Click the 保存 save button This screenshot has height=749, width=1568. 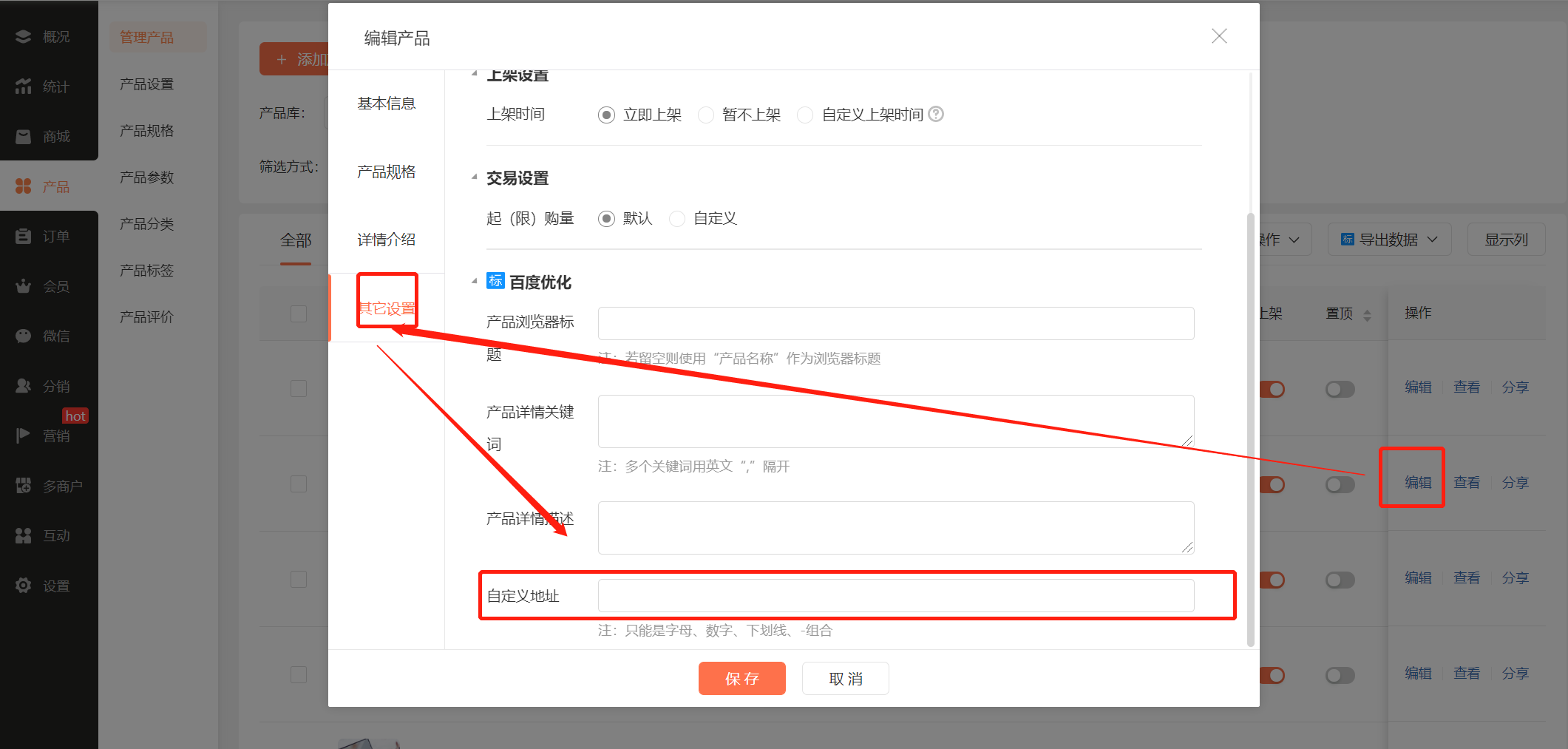point(742,679)
